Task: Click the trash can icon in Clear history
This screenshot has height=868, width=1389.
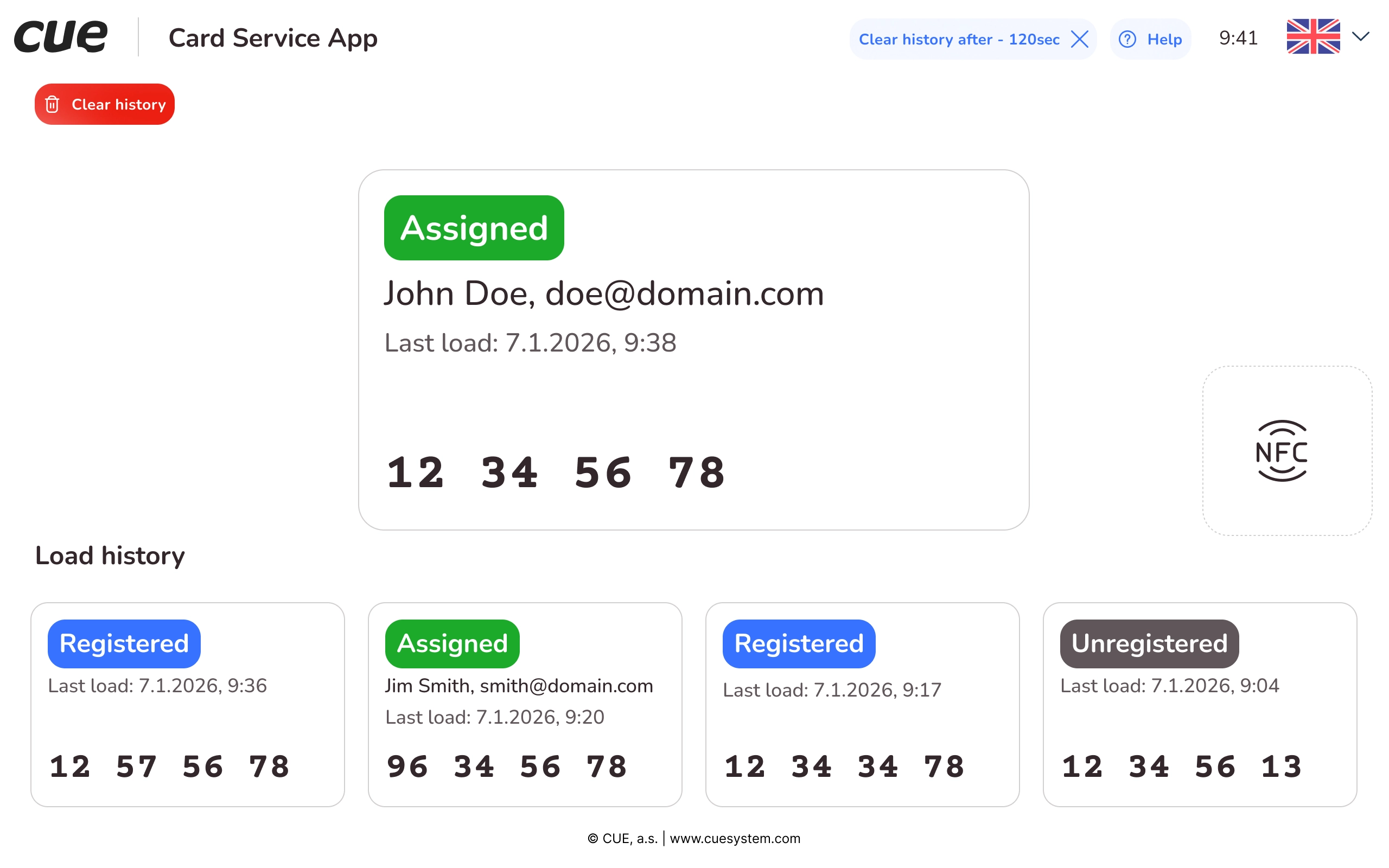Action: click(x=52, y=105)
